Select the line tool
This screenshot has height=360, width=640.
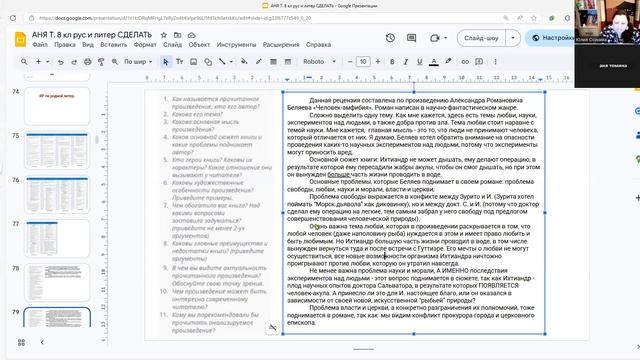[x=222, y=62]
